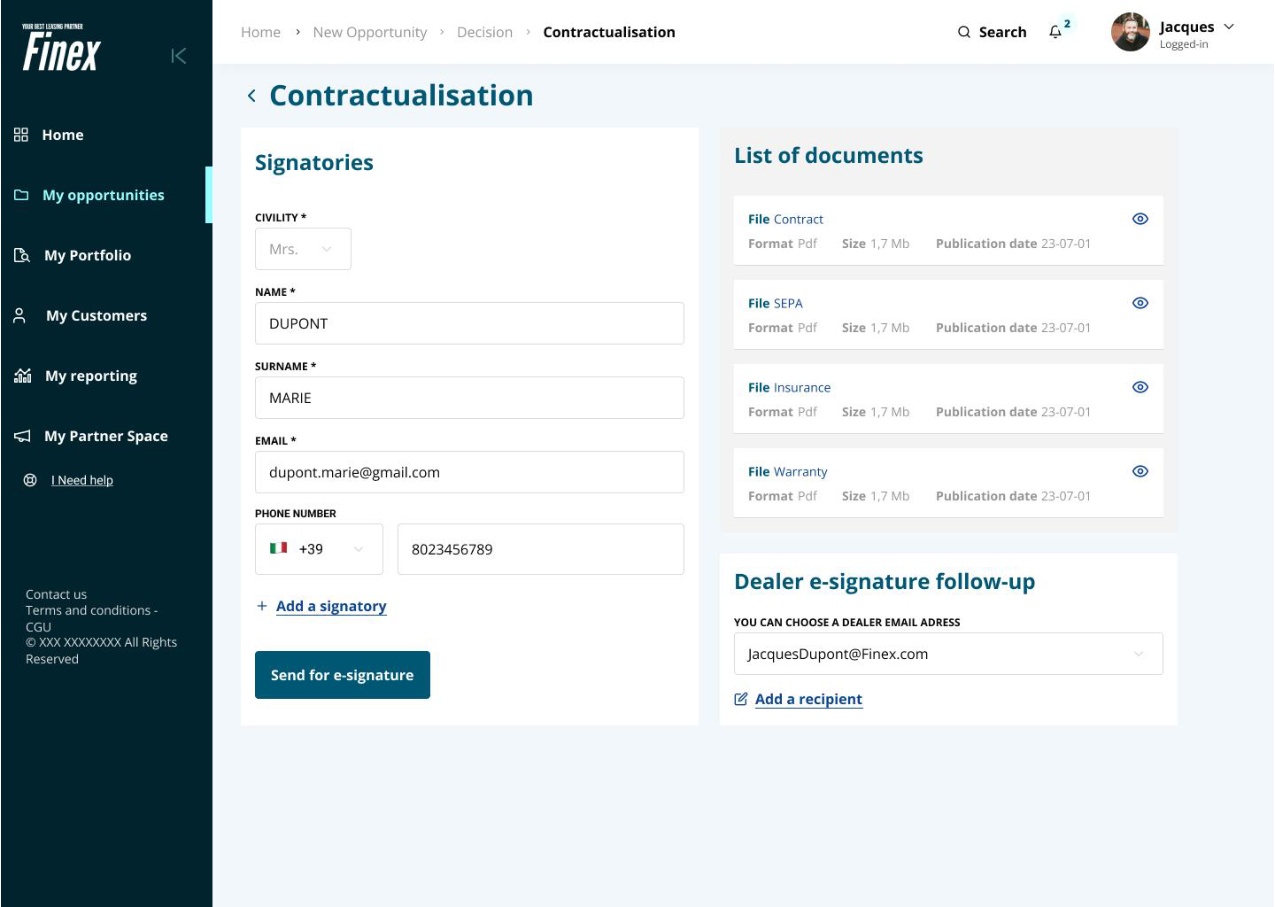Click the SEPA file name
The width and height of the screenshot is (1275, 907).
(x=788, y=303)
